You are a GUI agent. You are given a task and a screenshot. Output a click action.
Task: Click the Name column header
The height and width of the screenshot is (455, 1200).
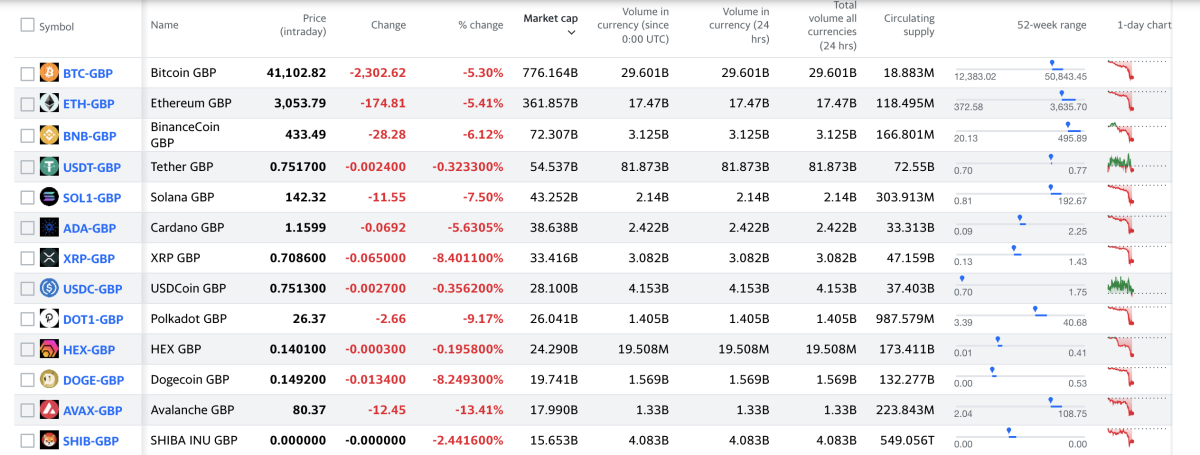[165, 25]
